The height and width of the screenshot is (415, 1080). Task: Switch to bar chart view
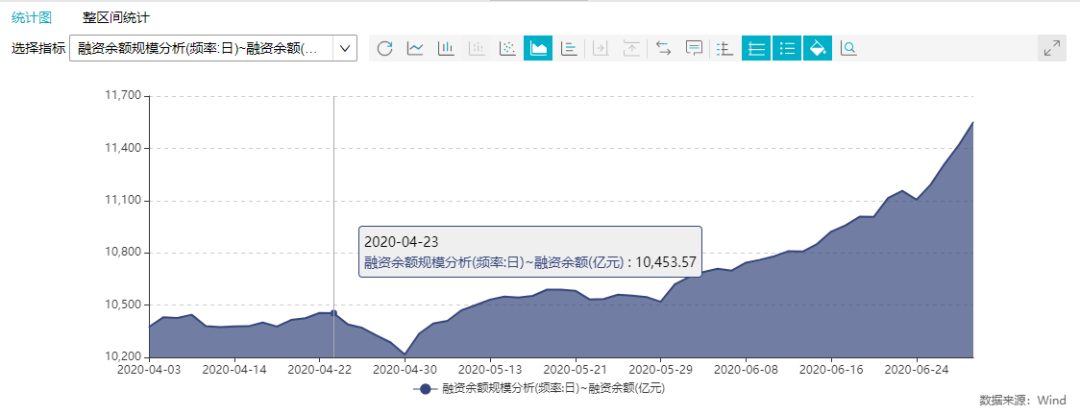[x=446, y=48]
